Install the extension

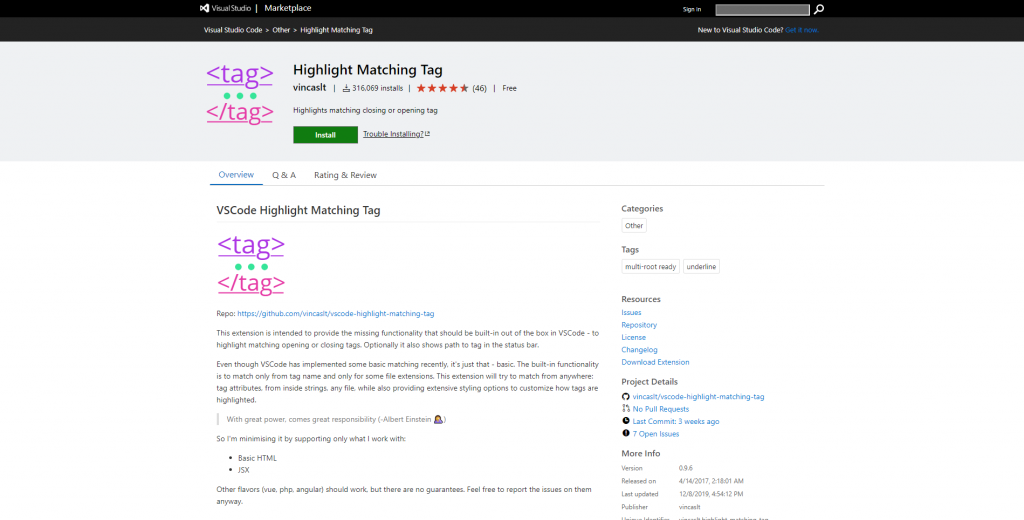pyautogui.click(x=325, y=135)
